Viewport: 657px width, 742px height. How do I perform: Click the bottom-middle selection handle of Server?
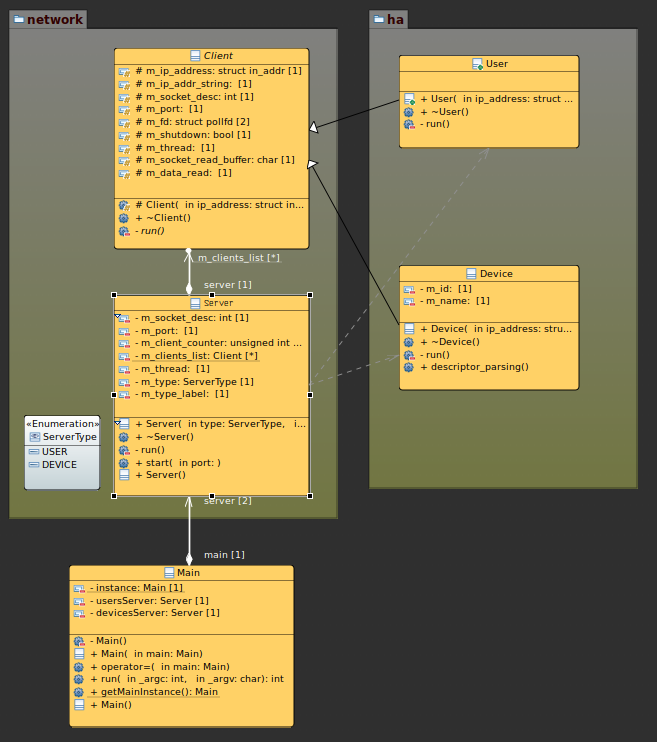click(212, 496)
